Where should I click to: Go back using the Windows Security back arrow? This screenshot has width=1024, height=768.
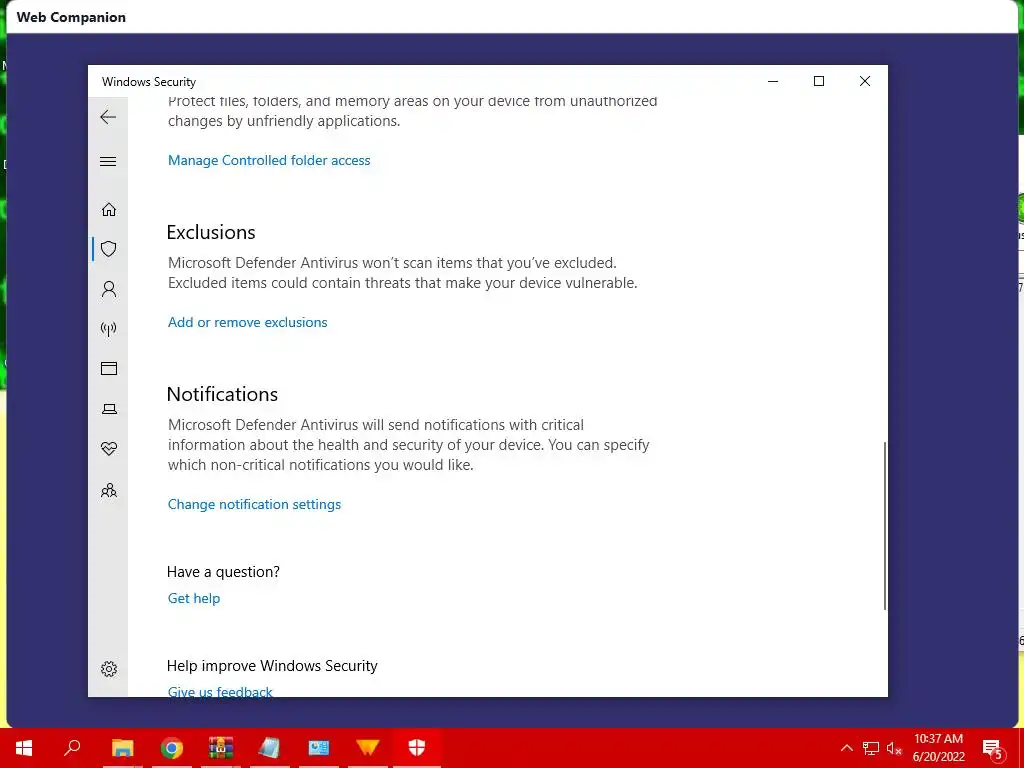point(108,117)
